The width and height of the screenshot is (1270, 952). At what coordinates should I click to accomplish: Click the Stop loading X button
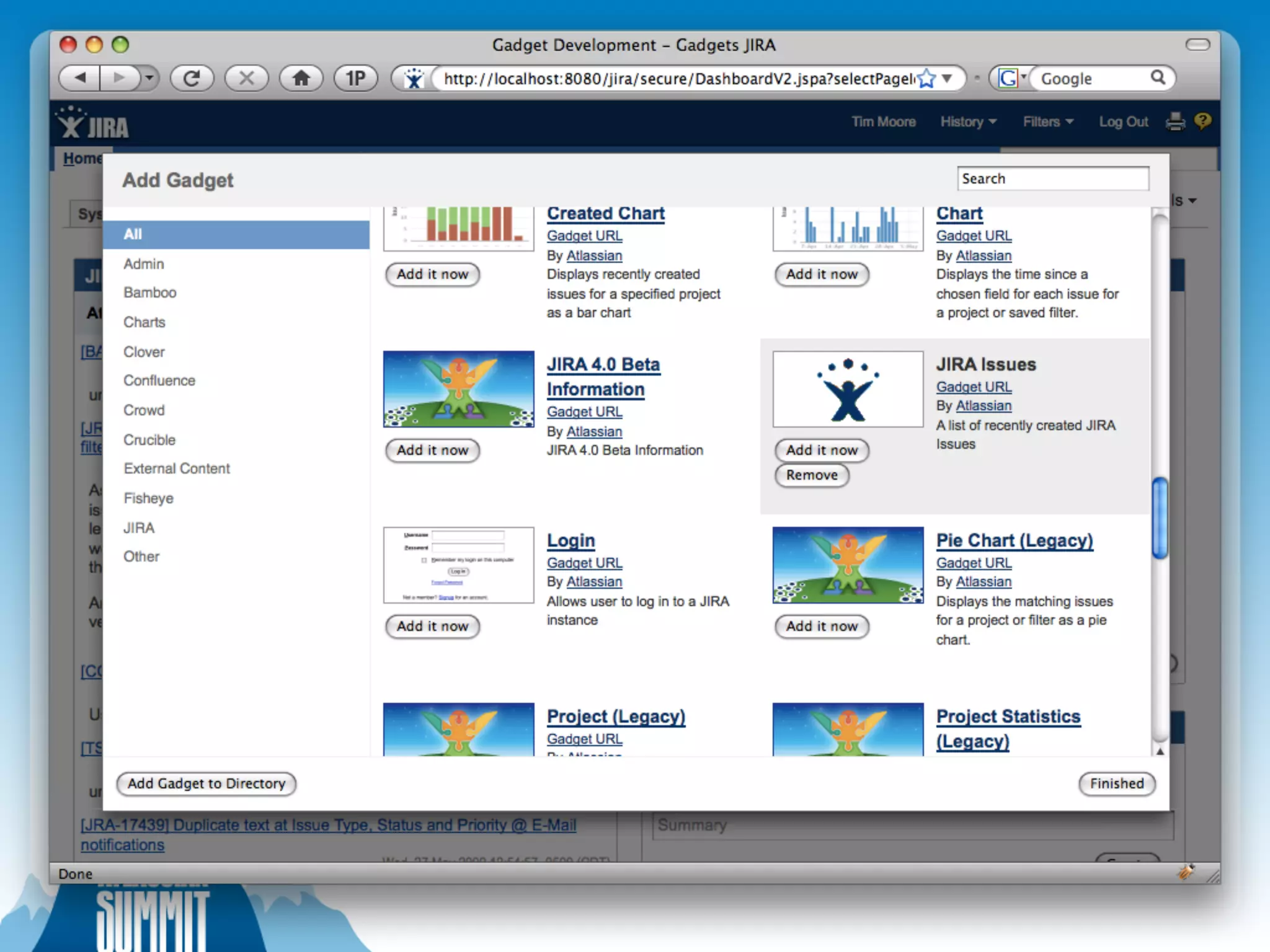tap(246, 78)
